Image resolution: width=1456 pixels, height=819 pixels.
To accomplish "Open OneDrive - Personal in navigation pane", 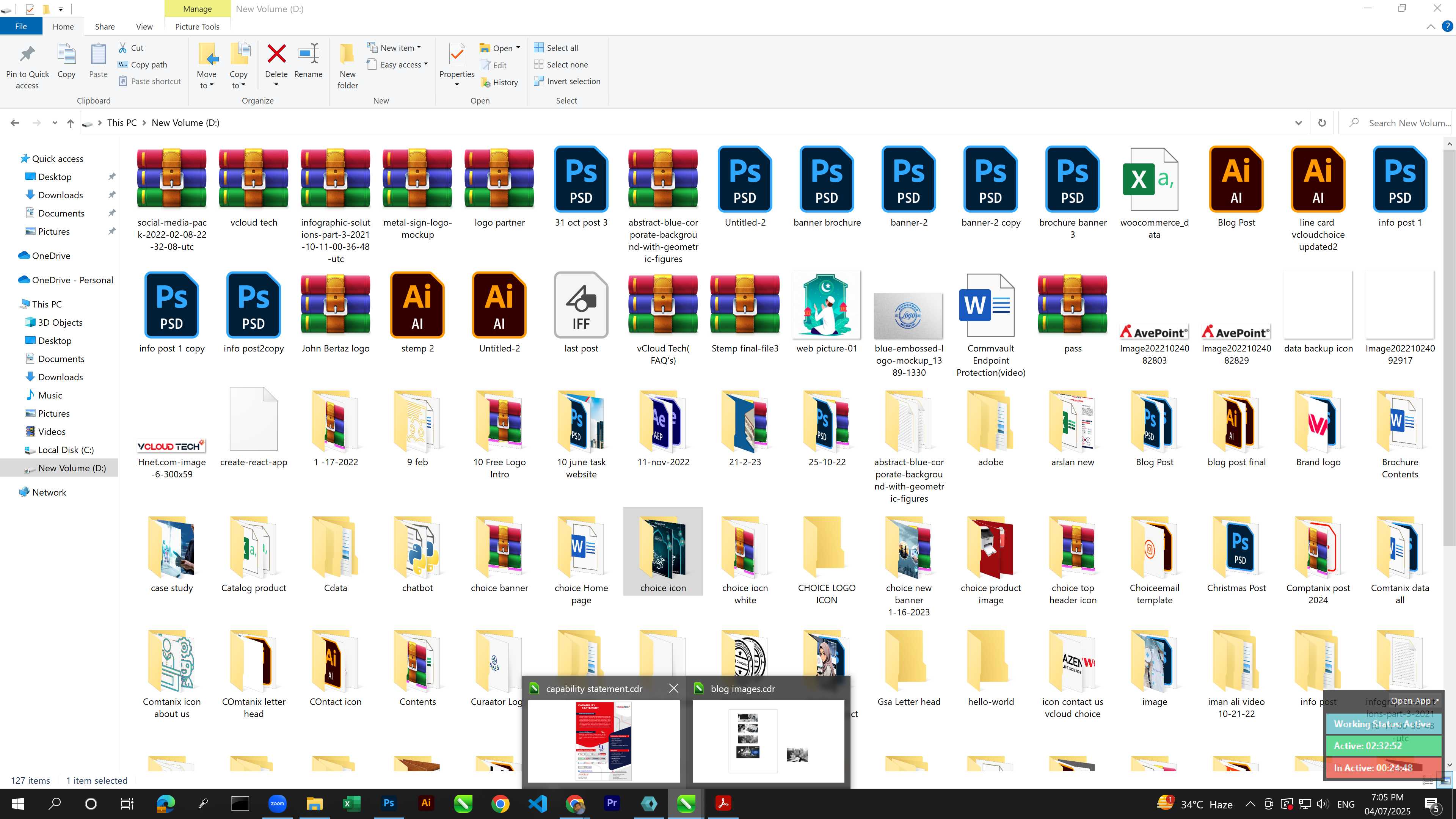I will (x=72, y=280).
